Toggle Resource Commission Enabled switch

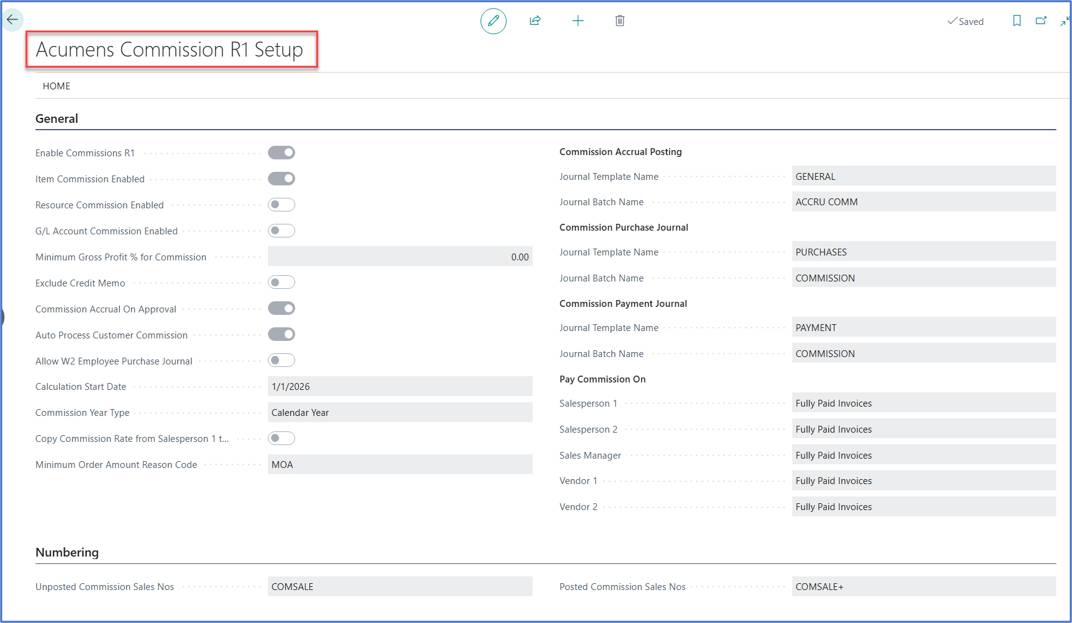coord(281,204)
